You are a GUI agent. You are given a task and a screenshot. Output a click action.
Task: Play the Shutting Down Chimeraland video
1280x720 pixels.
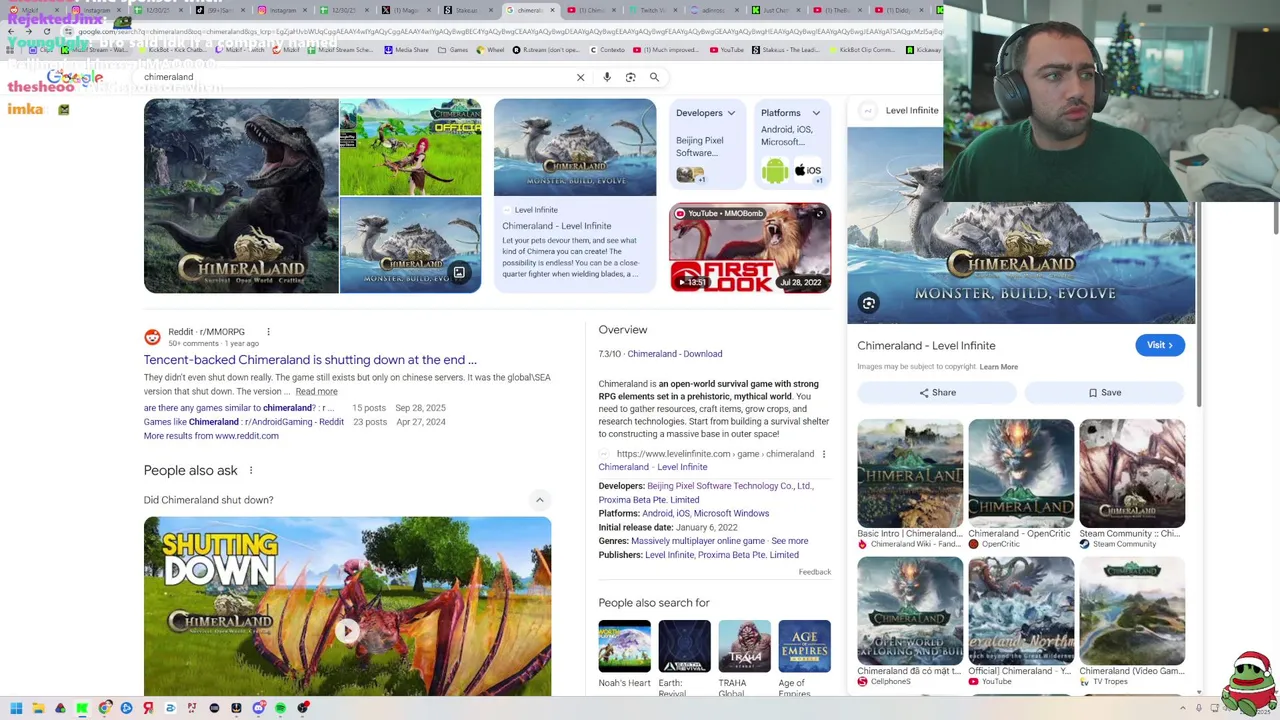[x=347, y=631]
